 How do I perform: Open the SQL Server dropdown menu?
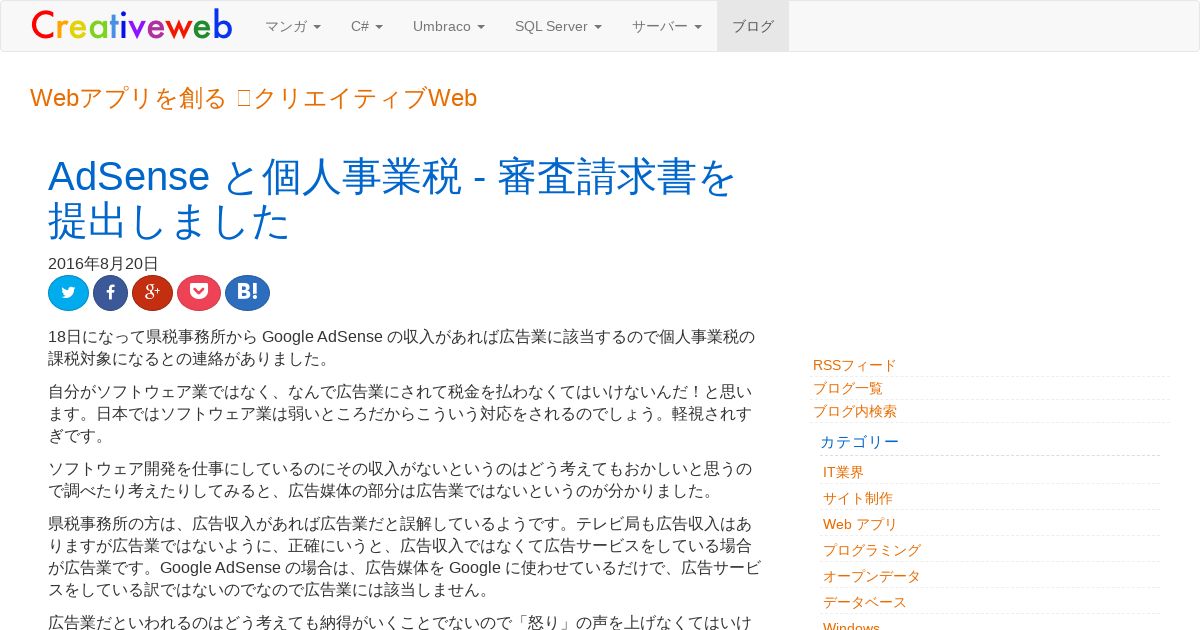click(x=558, y=26)
